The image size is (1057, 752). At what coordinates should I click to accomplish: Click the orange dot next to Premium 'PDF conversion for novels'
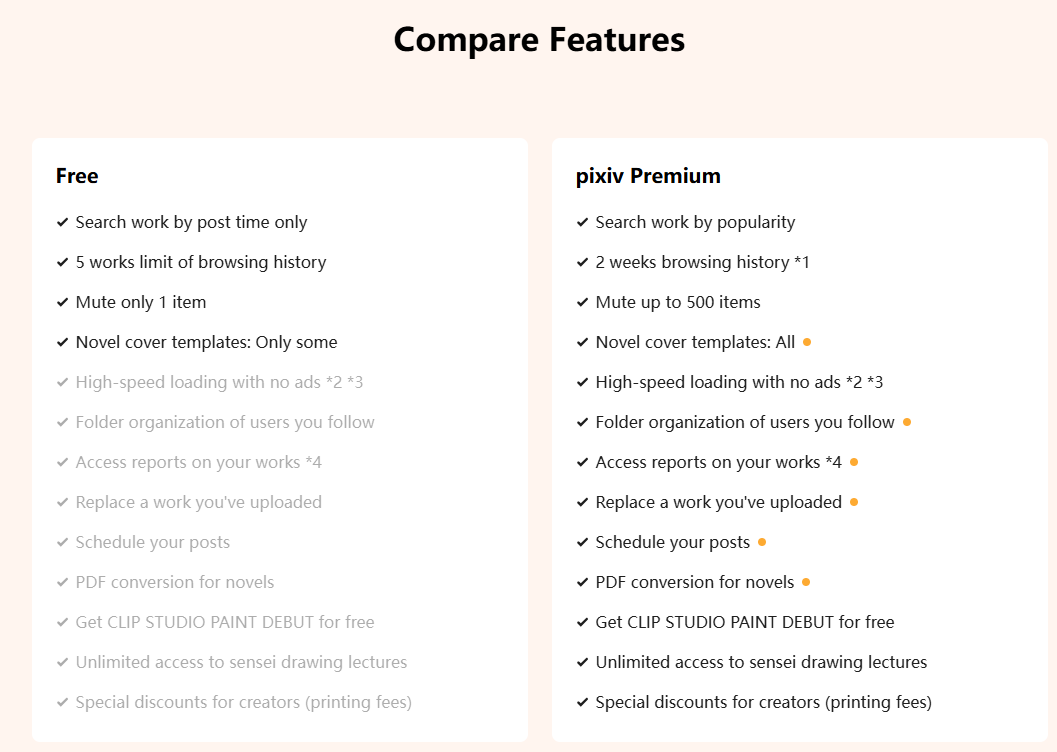(x=806, y=582)
